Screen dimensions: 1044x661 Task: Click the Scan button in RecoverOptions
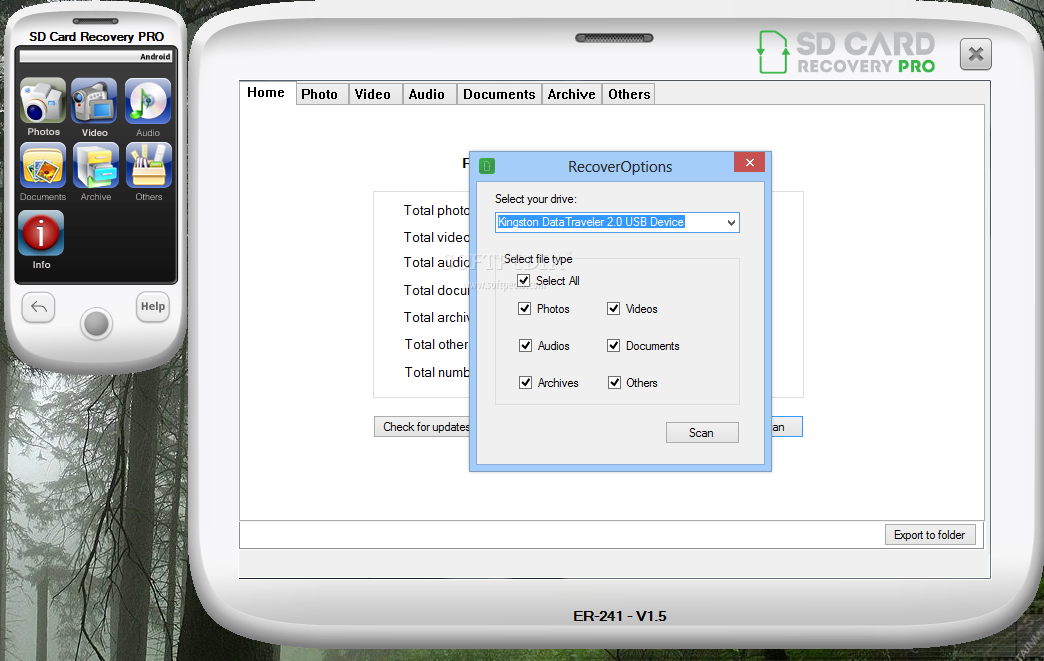point(702,433)
